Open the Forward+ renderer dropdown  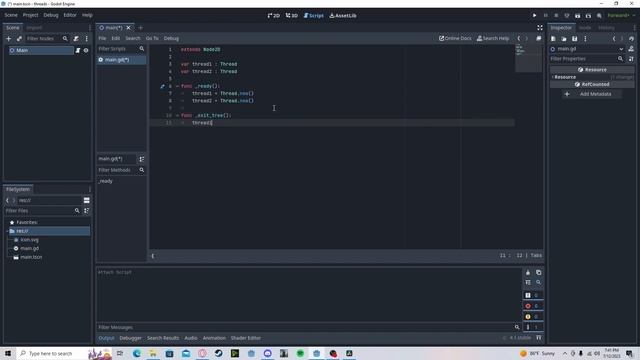pyautogui.click(x=621, y=16)
